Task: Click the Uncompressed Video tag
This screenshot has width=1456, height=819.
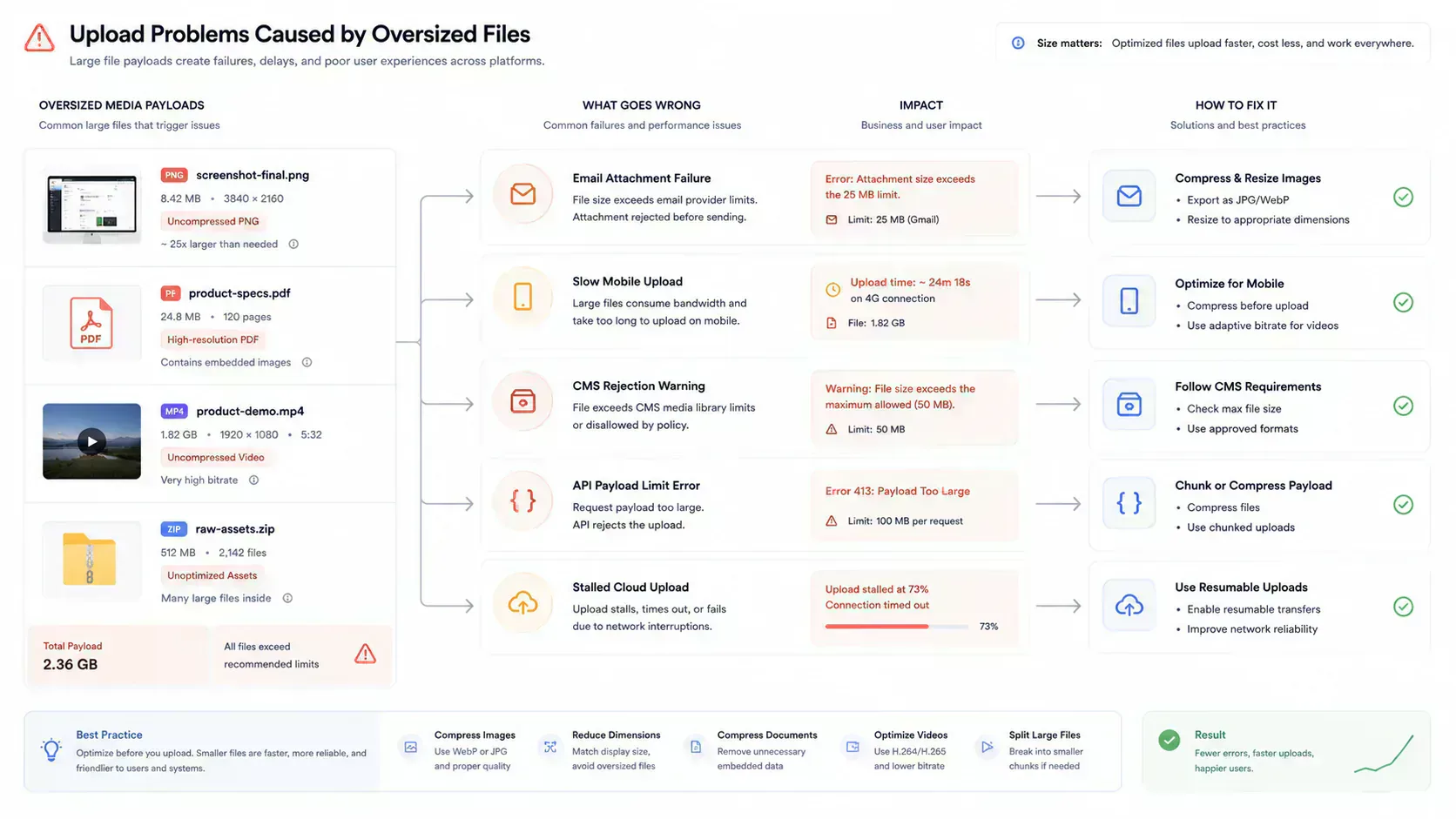Action: (216, 458)
